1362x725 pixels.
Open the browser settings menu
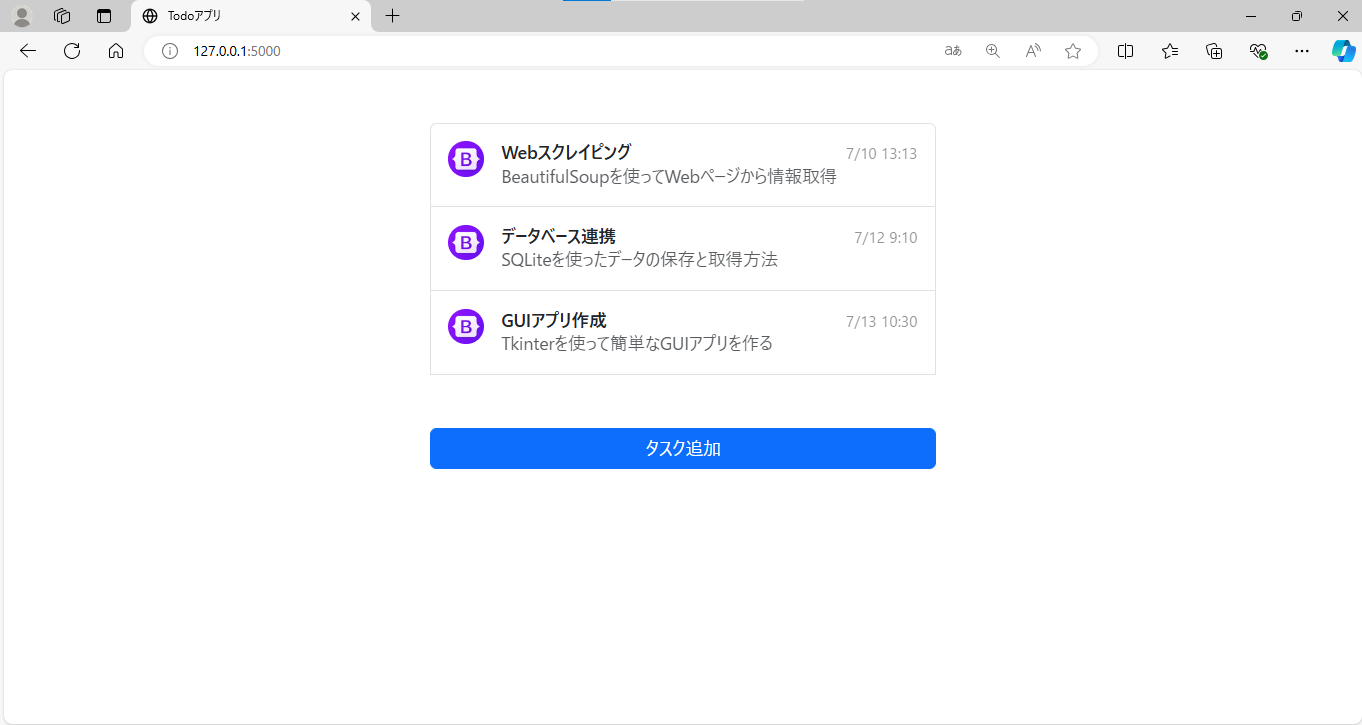tap(1301, 50)
